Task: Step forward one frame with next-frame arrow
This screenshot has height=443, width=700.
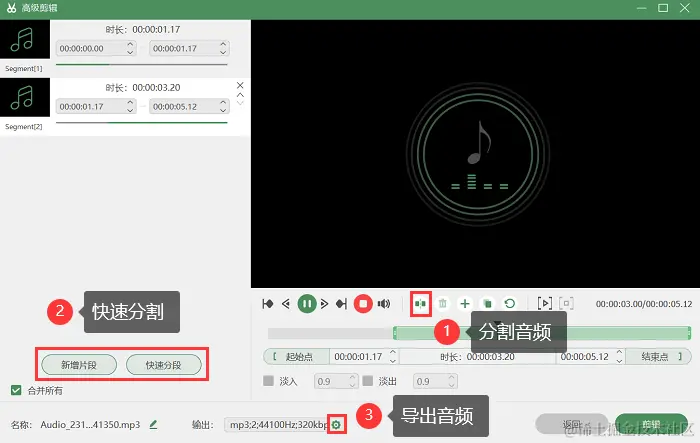Action: (x=325, y=304)
